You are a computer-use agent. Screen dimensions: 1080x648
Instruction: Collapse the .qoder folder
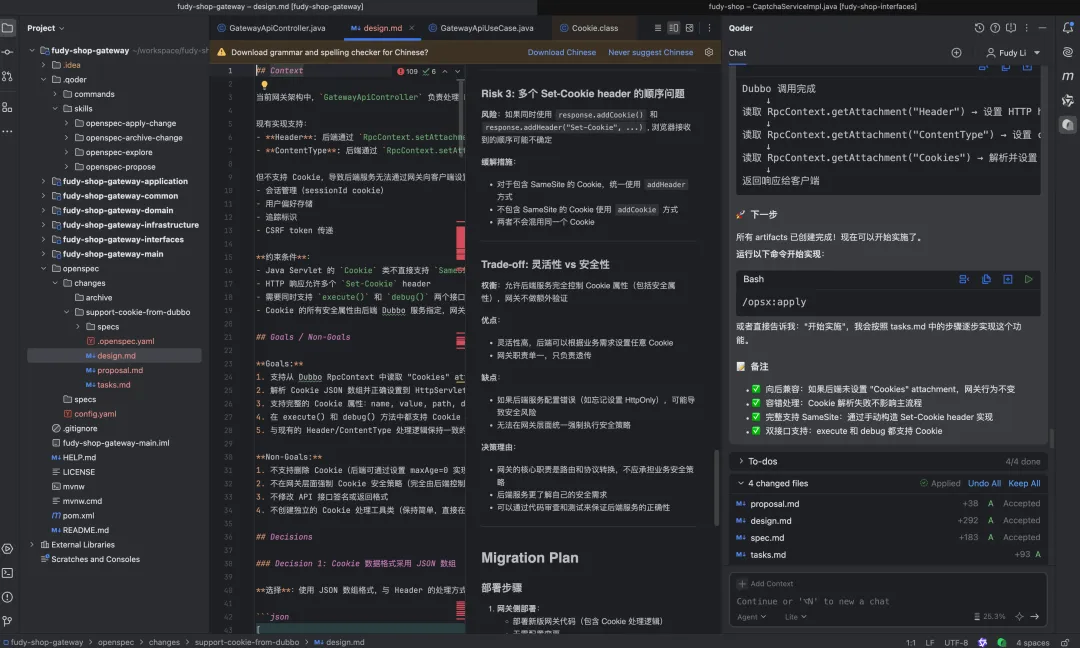pos(43,79)
